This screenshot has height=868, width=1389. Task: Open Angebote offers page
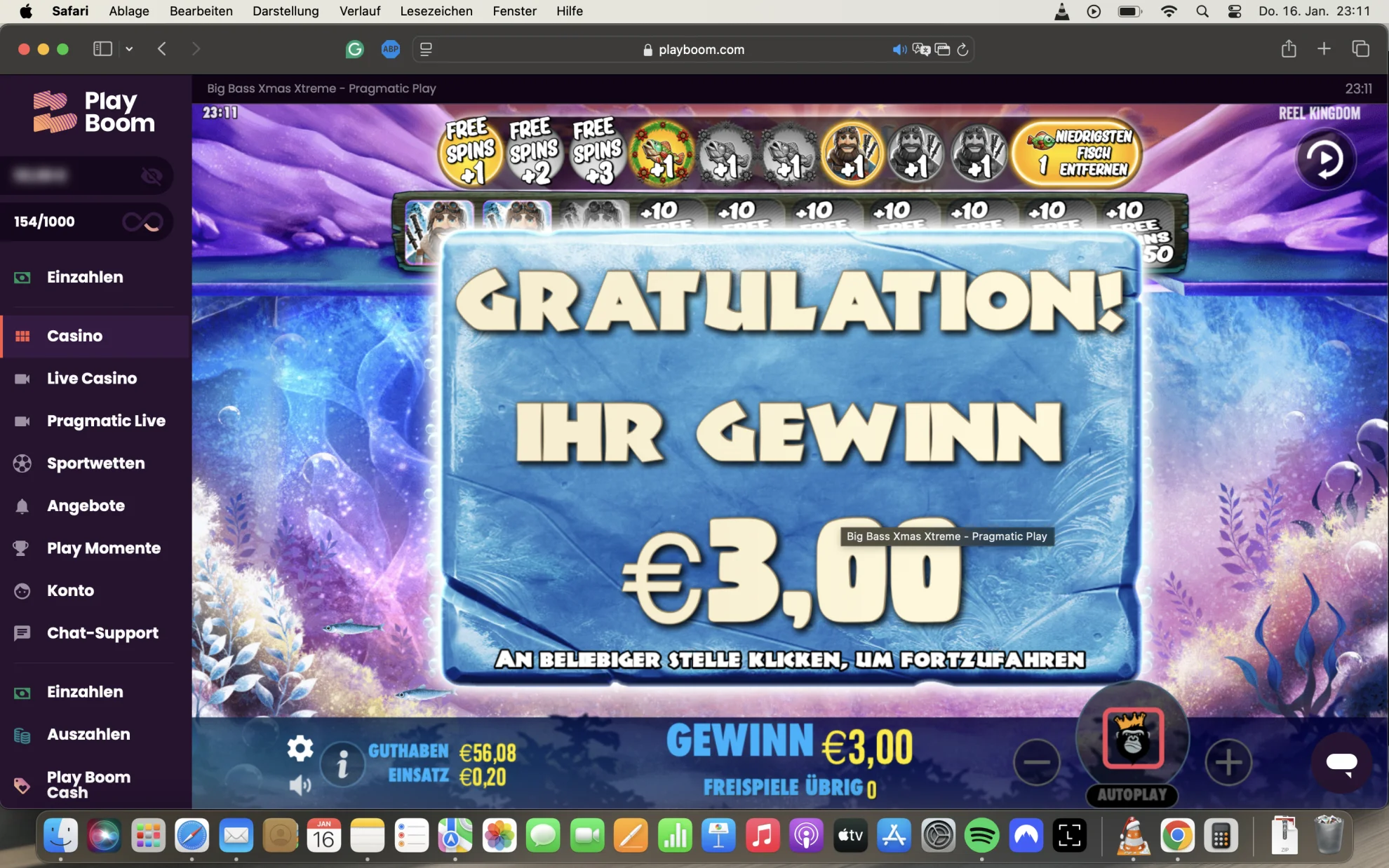[86, 506]
